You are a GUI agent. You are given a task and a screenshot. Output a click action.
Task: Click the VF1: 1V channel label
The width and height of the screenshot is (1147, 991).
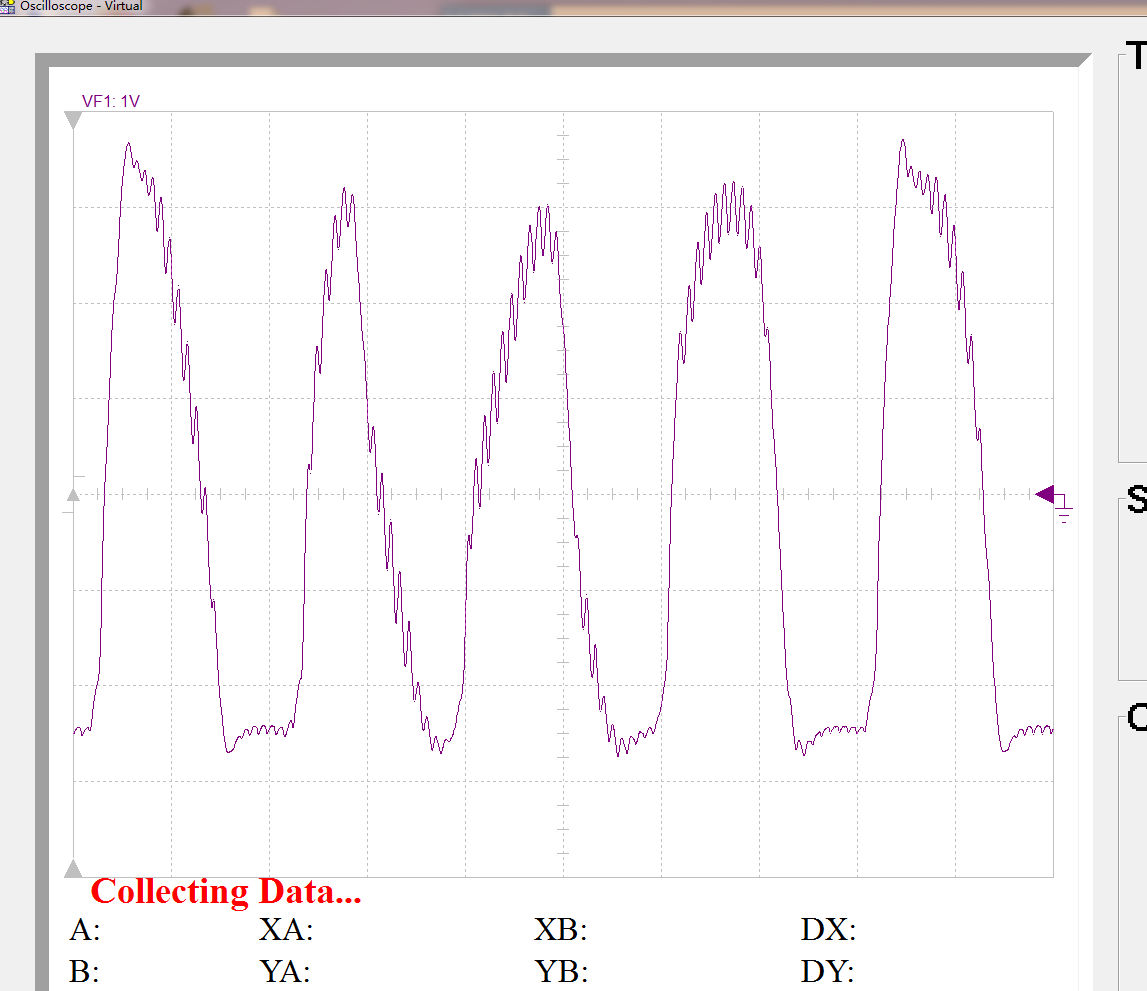[110, 101]
